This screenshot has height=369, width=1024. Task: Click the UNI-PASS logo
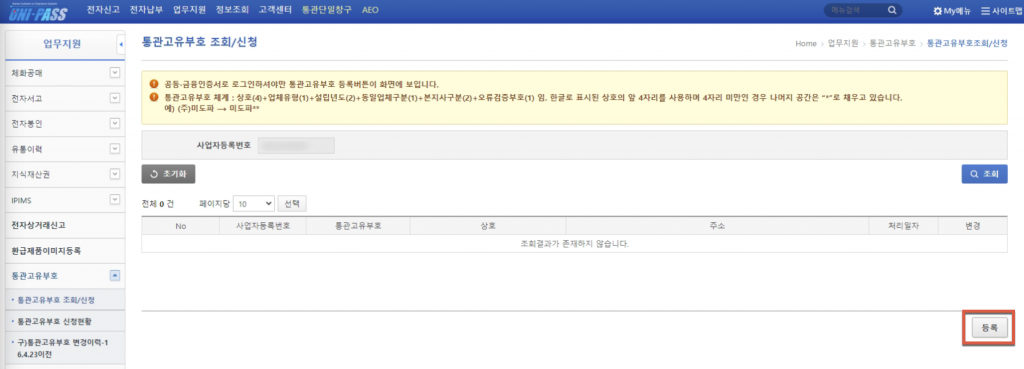[x=40, y=12]
